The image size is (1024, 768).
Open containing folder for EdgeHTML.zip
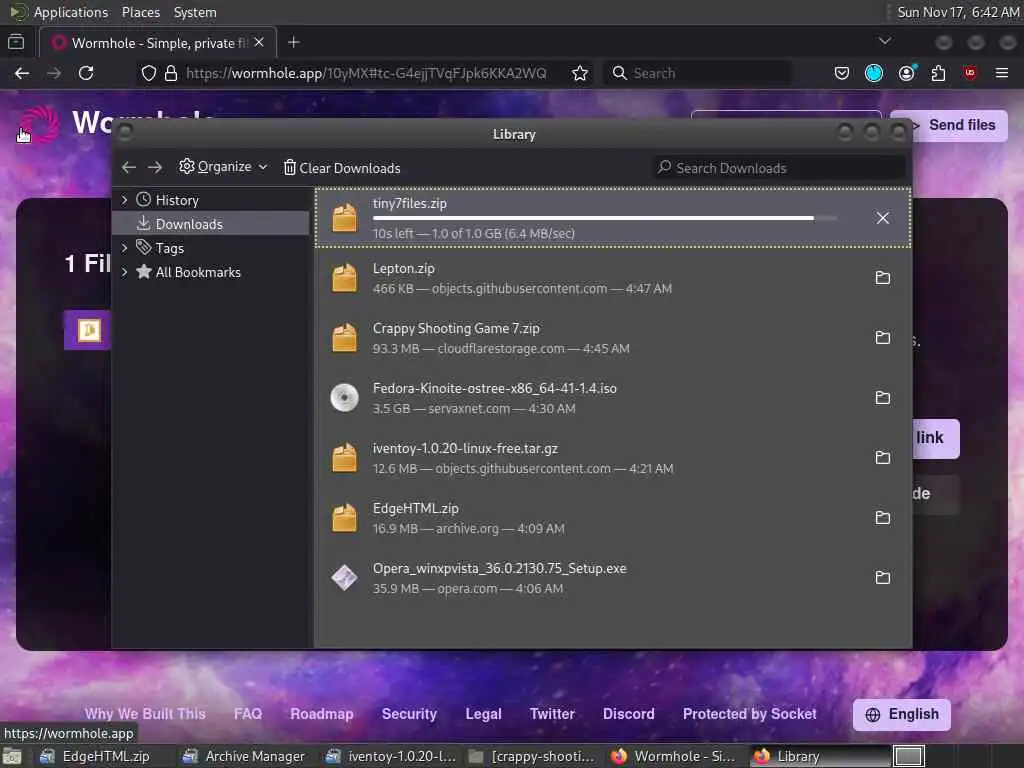[x=882, y=518]
